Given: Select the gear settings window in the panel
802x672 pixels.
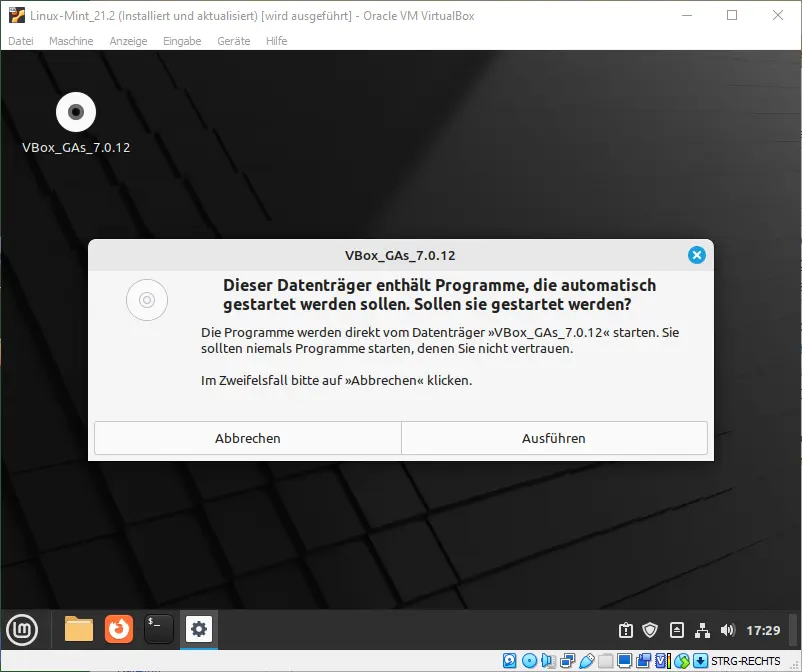Looking at the screenshot, I should pos(198,629).
